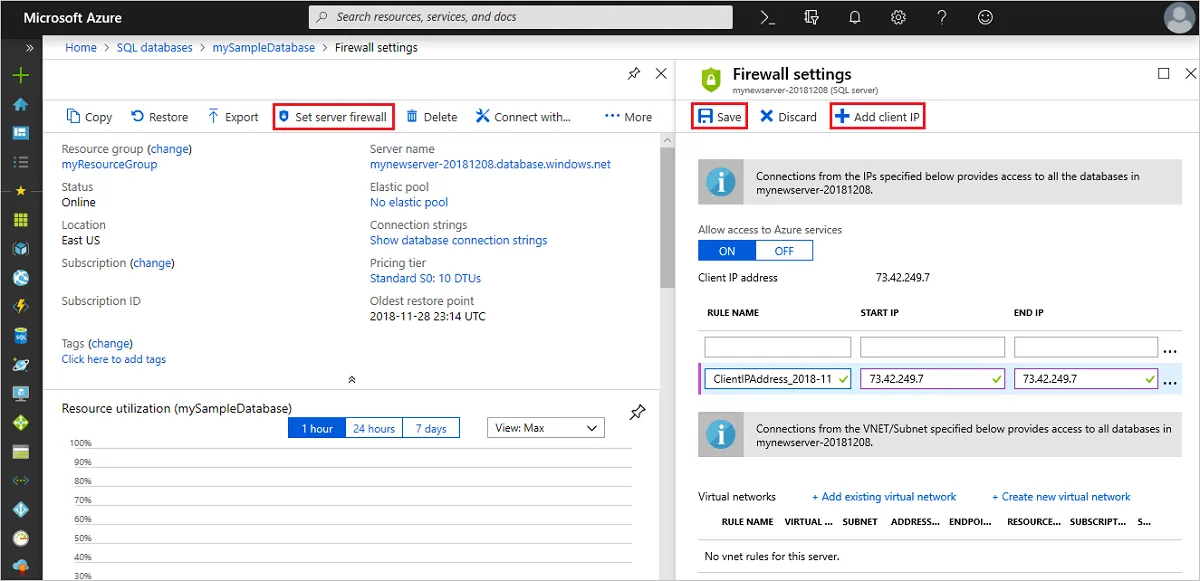1200x581 pixels.
Task: Select the 24 hours time range tab
Action: 374,428
